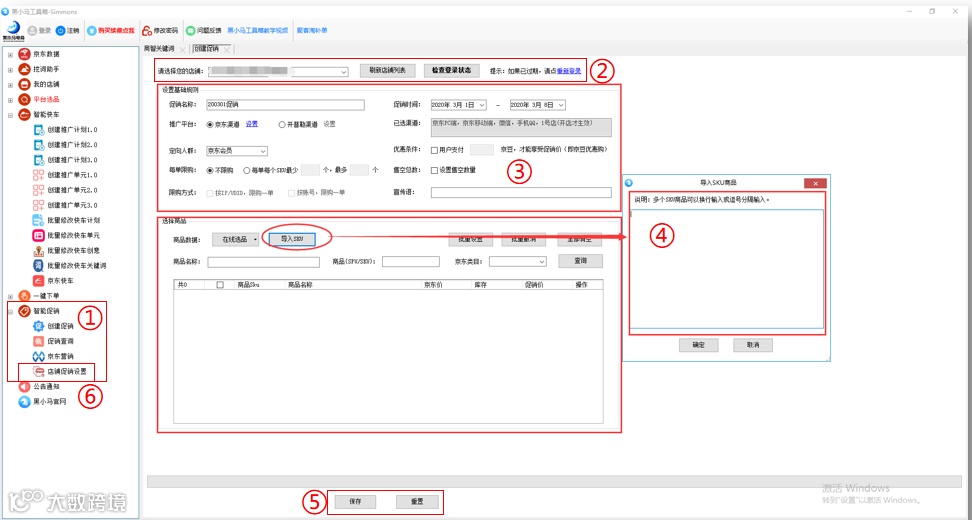This screenshot has height=520, width=972.
Task: Check the 按账号限购一单 checkbox
Action: (x=291, y=193)
